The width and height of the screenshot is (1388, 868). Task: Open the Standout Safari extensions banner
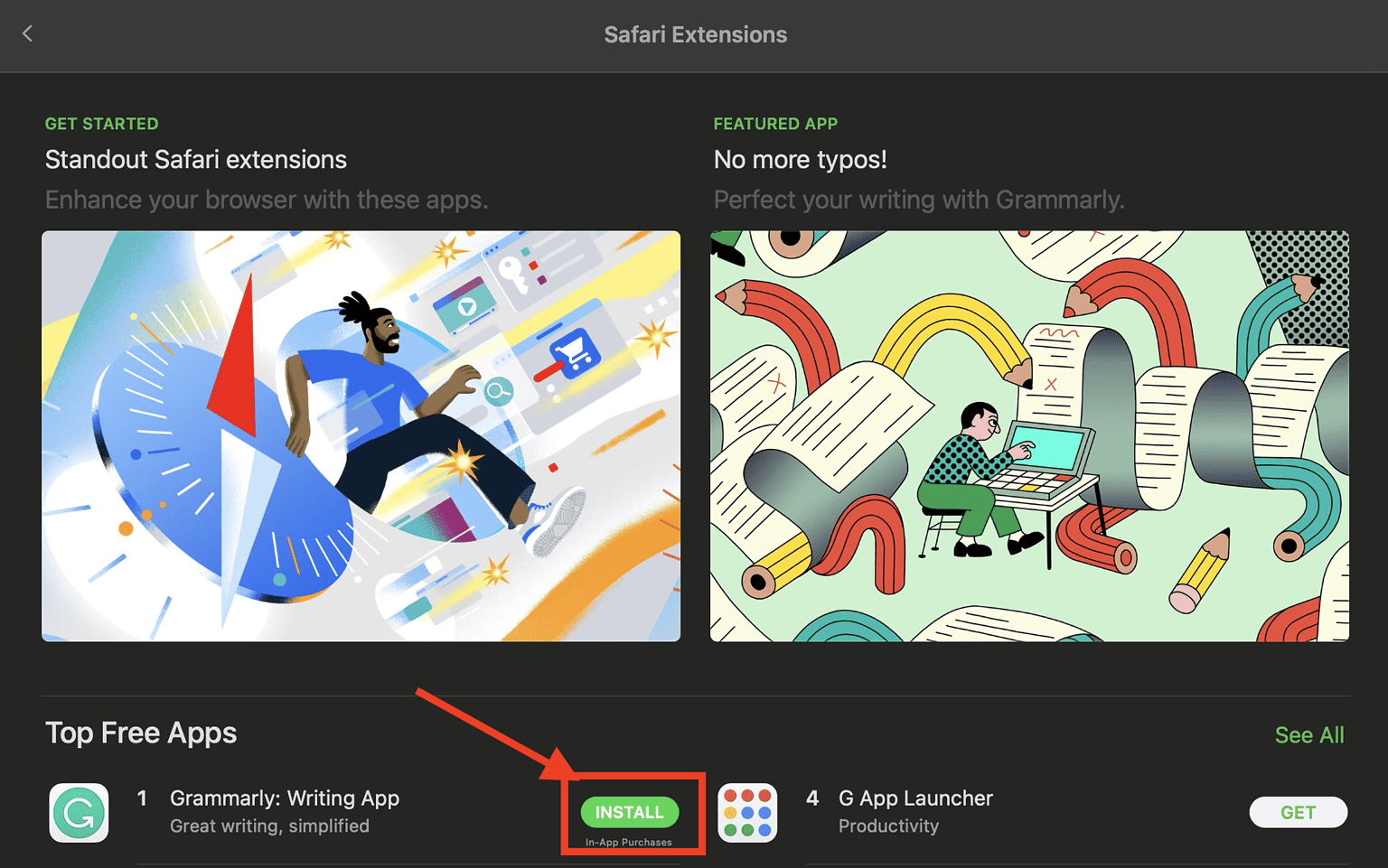(361, 435)
